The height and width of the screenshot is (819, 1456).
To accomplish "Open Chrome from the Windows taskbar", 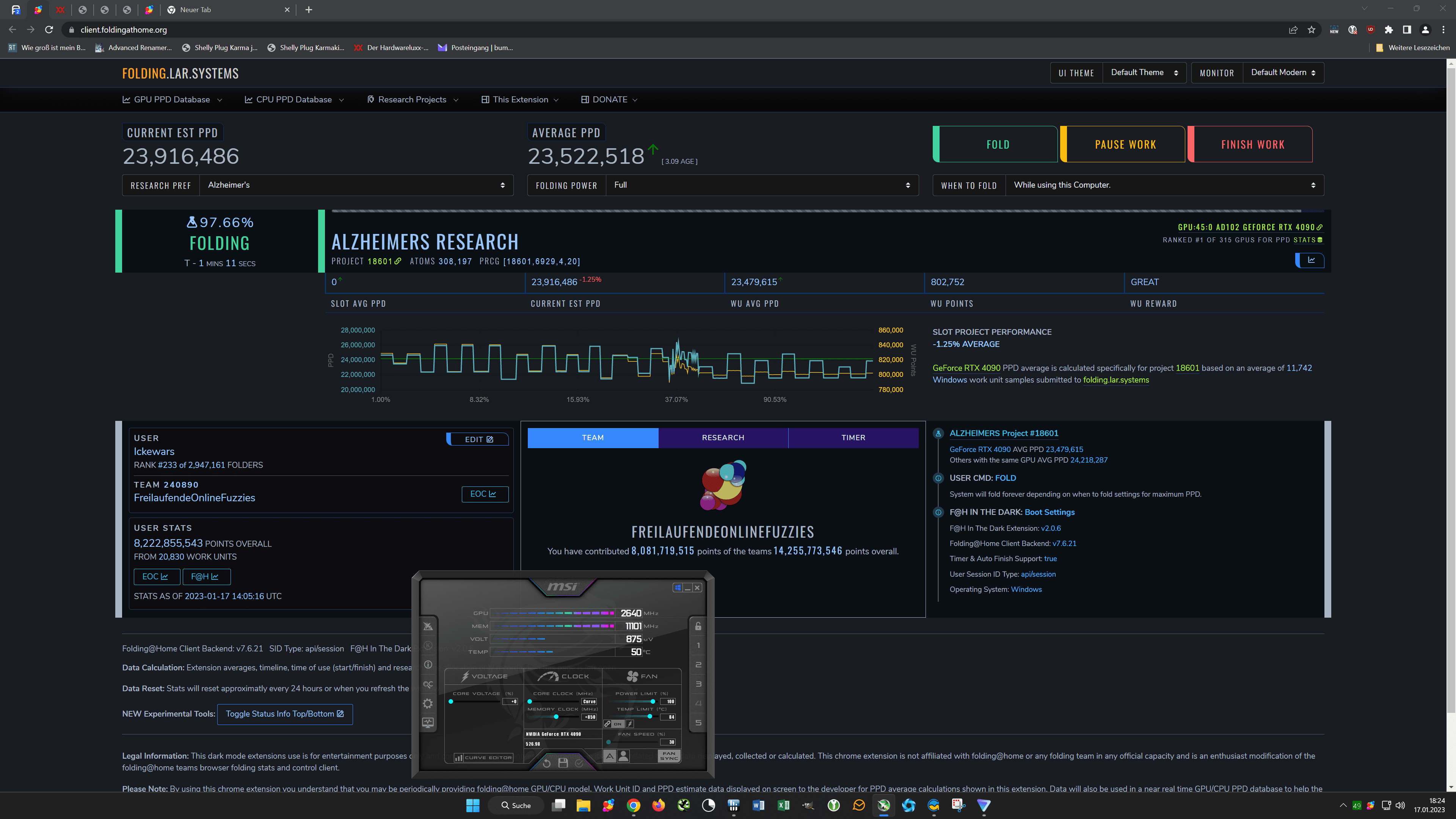I will coord(634,805).
